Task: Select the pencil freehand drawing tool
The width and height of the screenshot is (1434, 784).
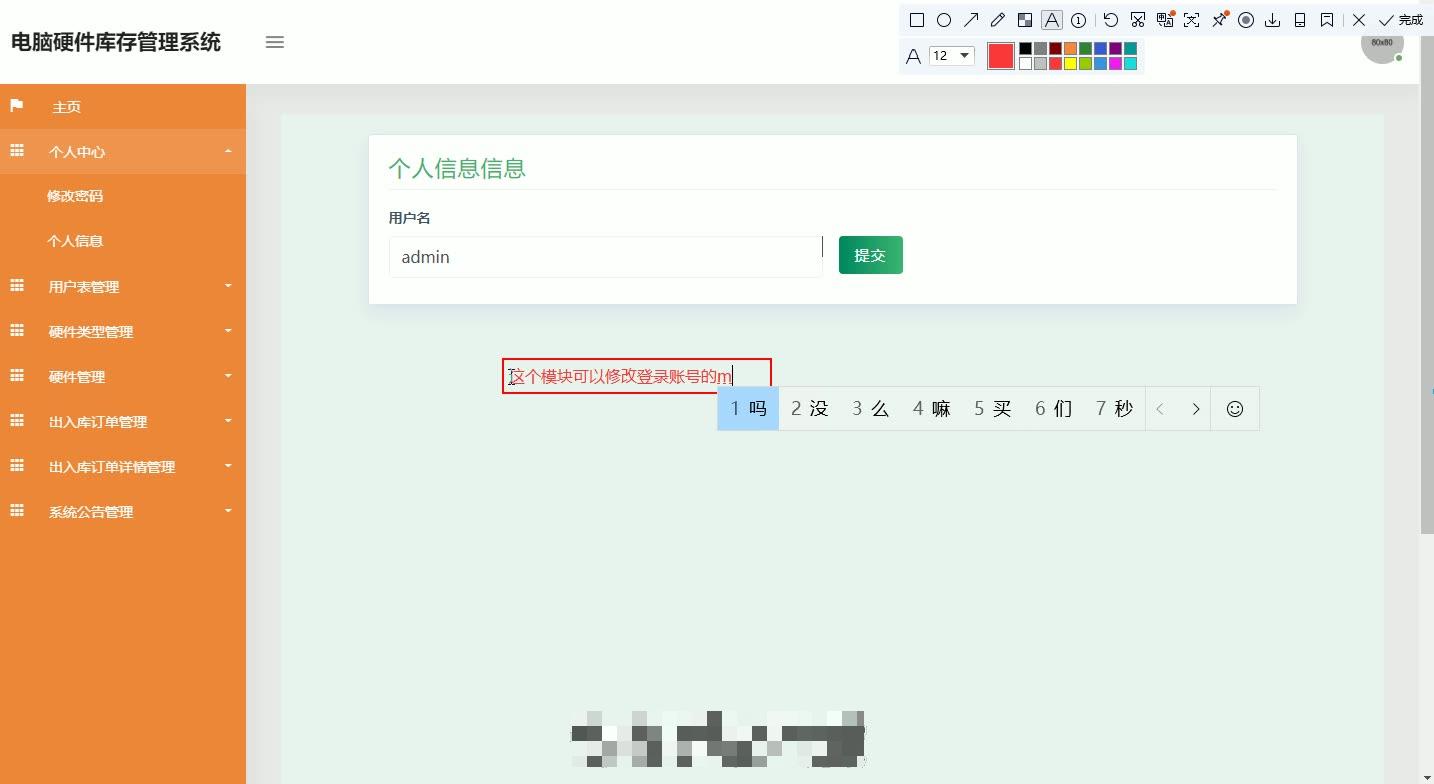Action: click(x=997, y=20)
